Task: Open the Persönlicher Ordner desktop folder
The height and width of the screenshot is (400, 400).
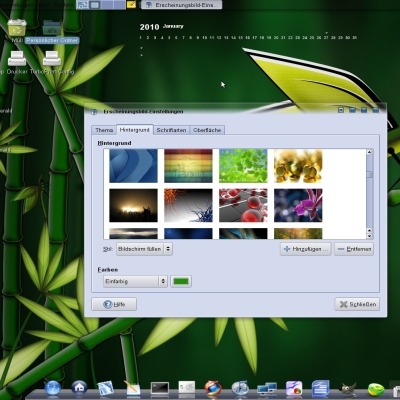Action: (x=52, y=28)
